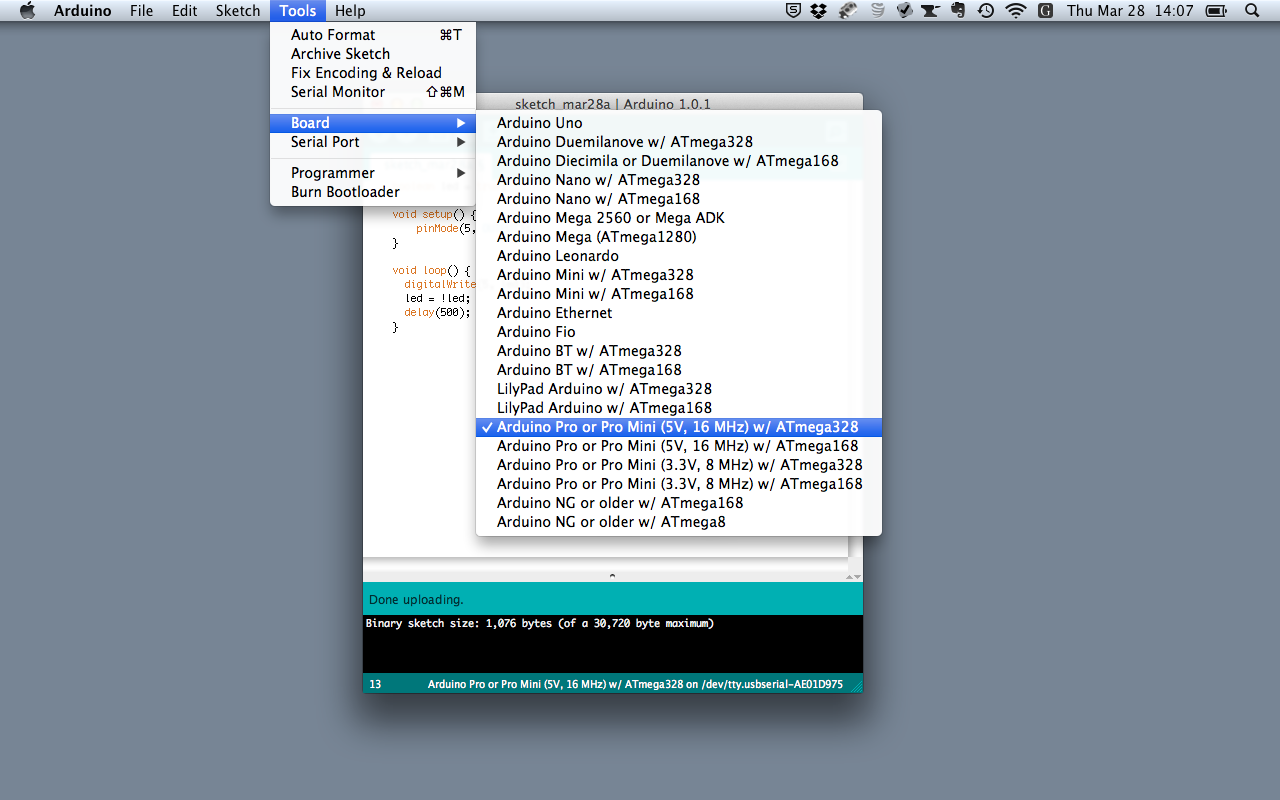
Task: Select Arduino Diecimila or Duemilanove w/ ATmega168
Action: pyautogui.click(x=679, y=161)
